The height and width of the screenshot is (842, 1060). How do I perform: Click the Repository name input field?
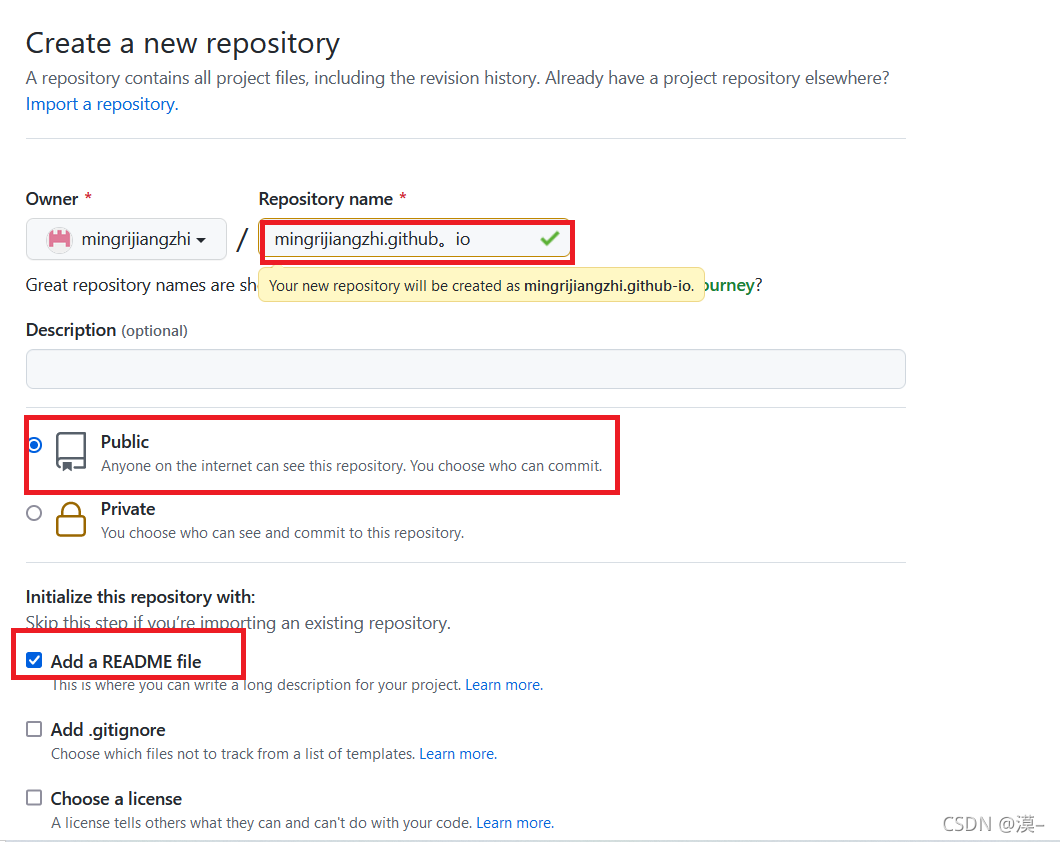(x=415, y=239)
